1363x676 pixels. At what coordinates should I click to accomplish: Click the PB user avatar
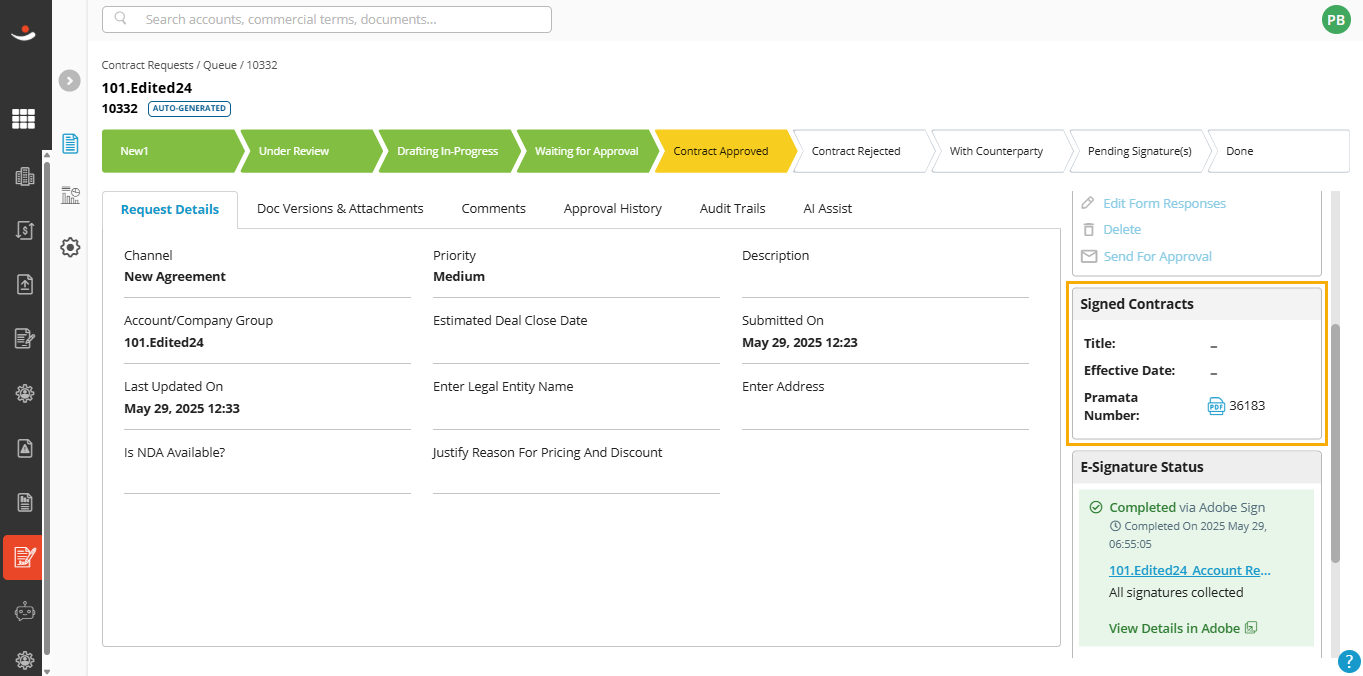1336,19
